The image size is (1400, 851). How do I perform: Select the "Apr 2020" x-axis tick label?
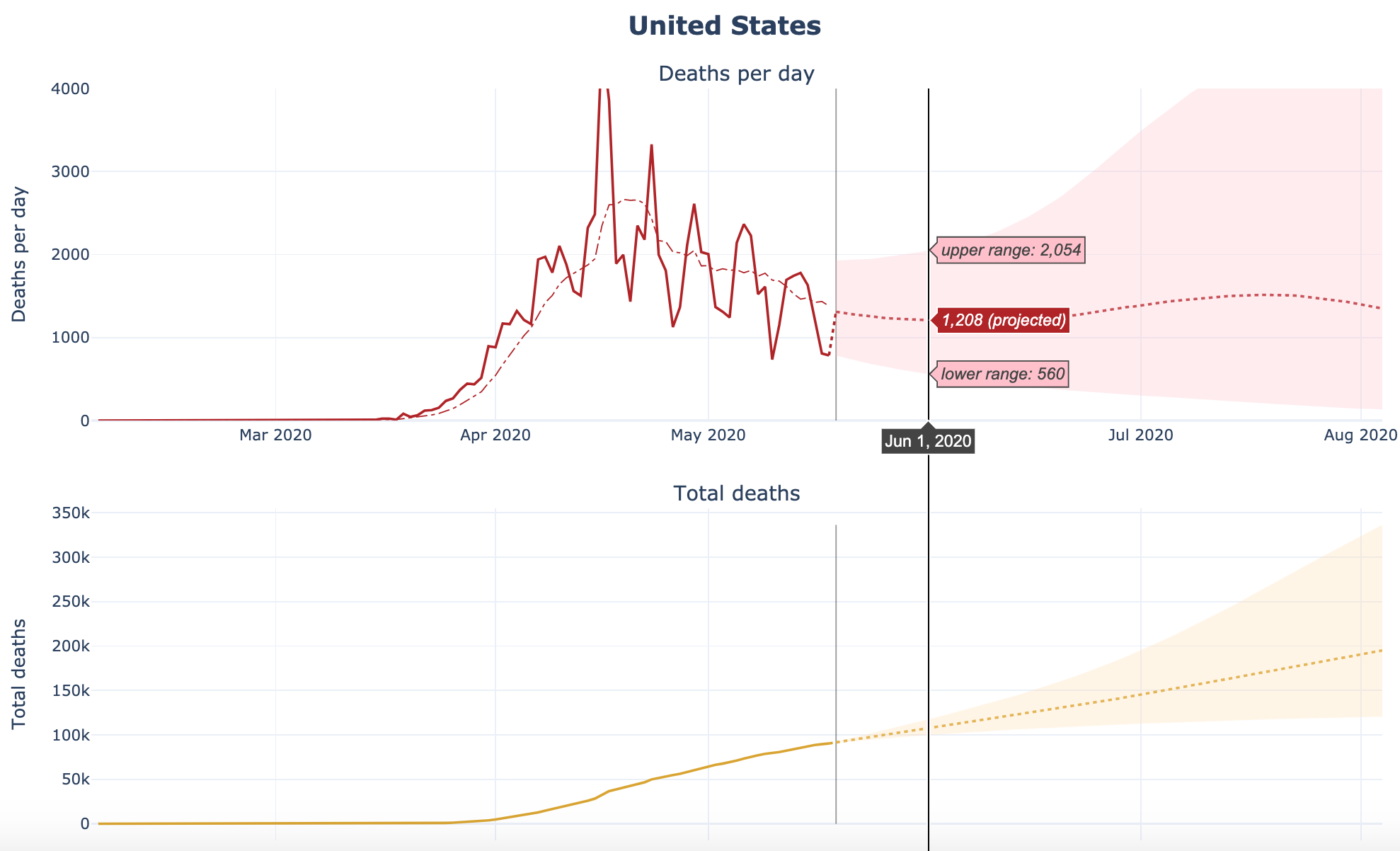coord(495,435)
